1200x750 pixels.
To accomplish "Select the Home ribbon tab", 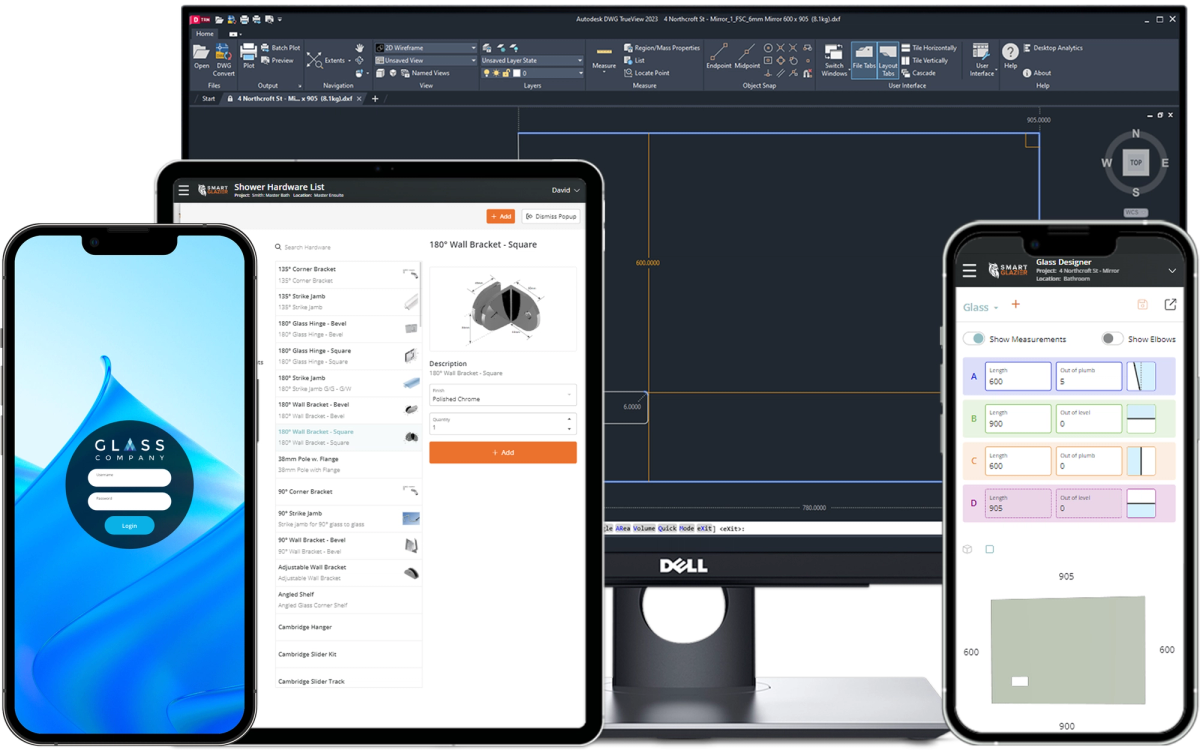I will point(205,33).
